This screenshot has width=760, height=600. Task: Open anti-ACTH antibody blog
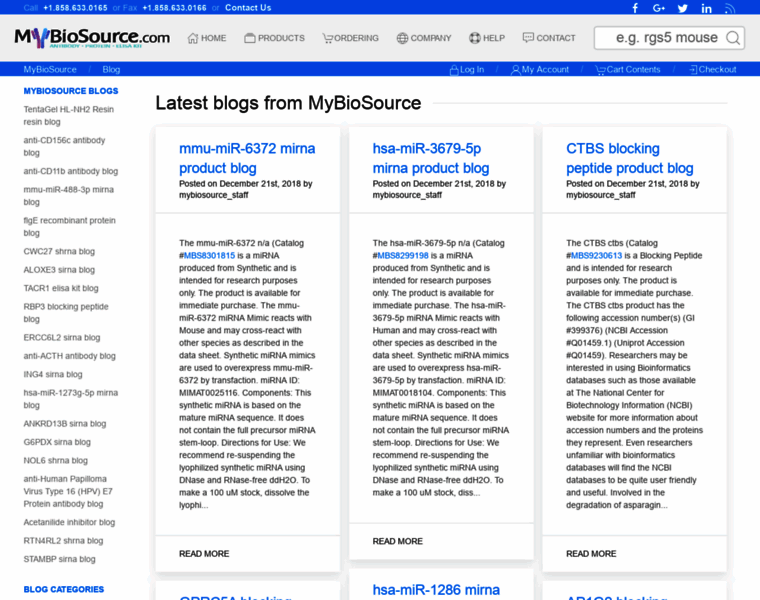[69, 356]
